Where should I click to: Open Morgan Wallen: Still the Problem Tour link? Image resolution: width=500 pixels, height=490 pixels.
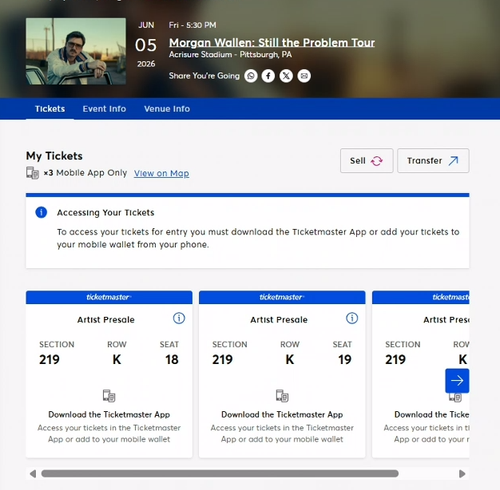point(272,43)
